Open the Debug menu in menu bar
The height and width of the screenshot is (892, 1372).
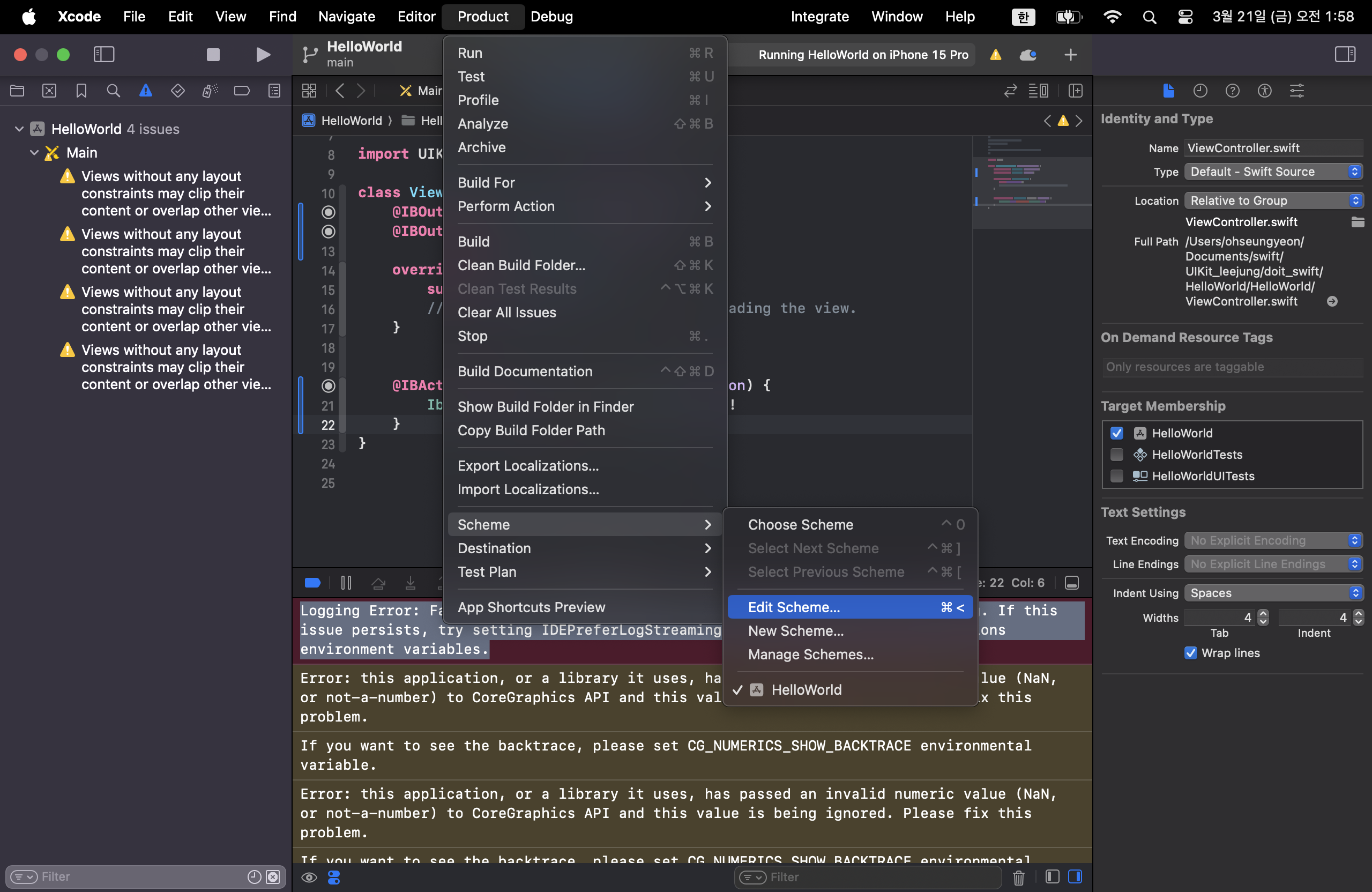(x=551, y=16)
